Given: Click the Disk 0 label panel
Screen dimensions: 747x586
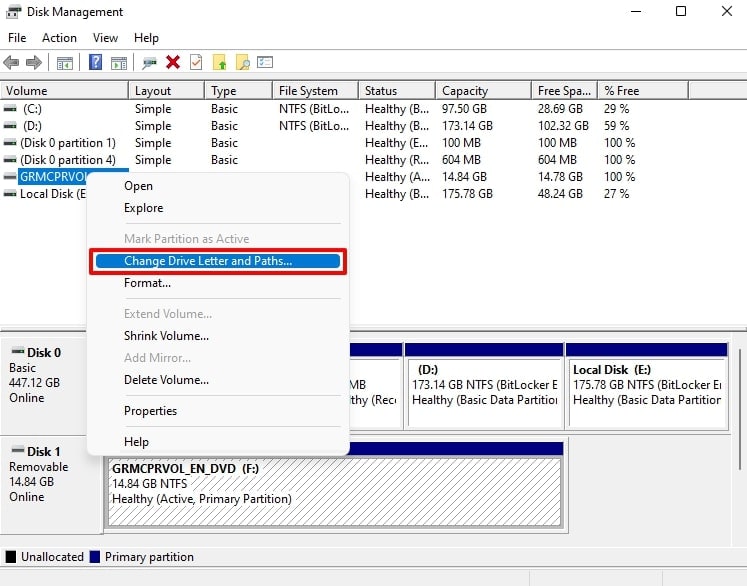Looking at the screenshot, I should pos(44,385).
